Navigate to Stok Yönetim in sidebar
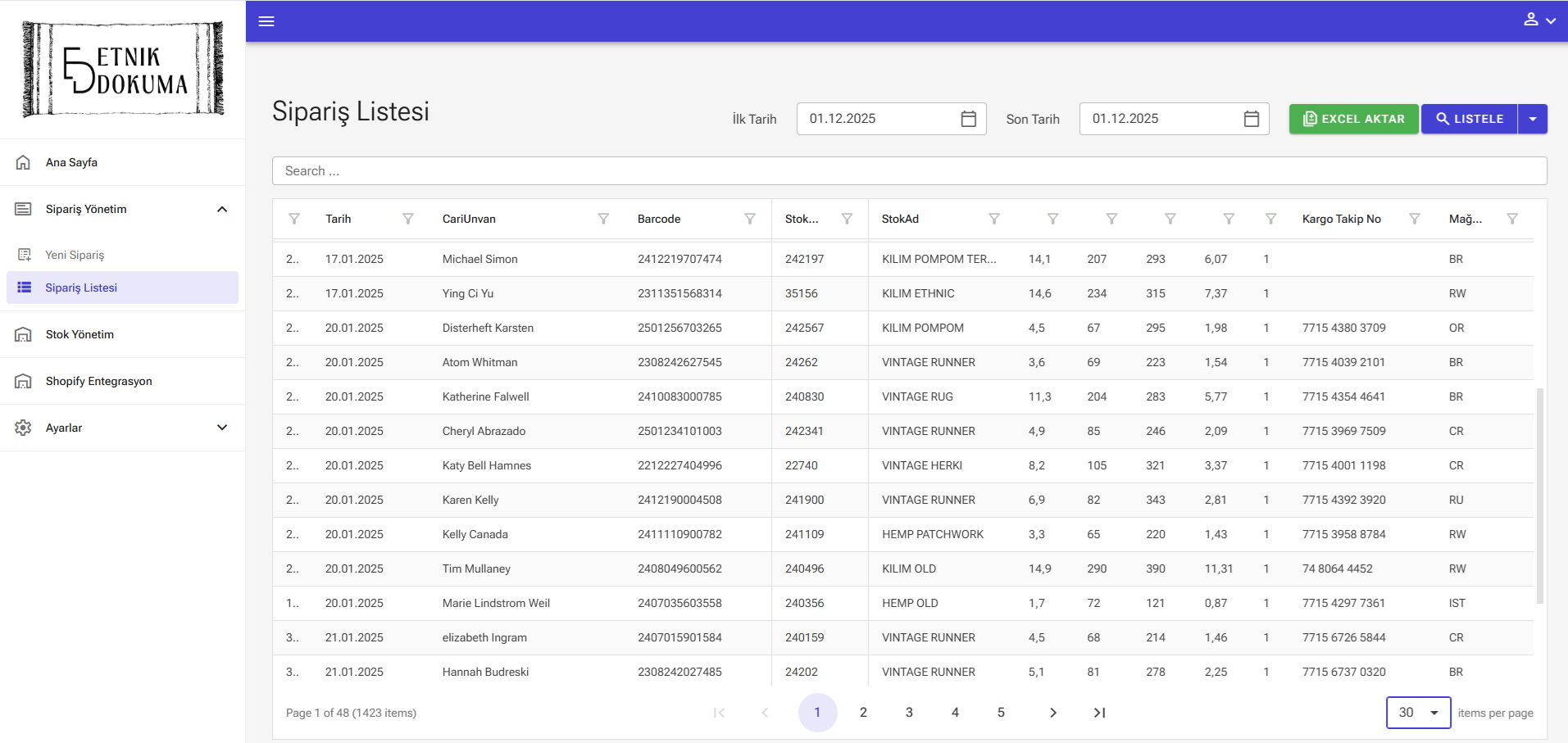1568x743 pixels. [80, 334]
